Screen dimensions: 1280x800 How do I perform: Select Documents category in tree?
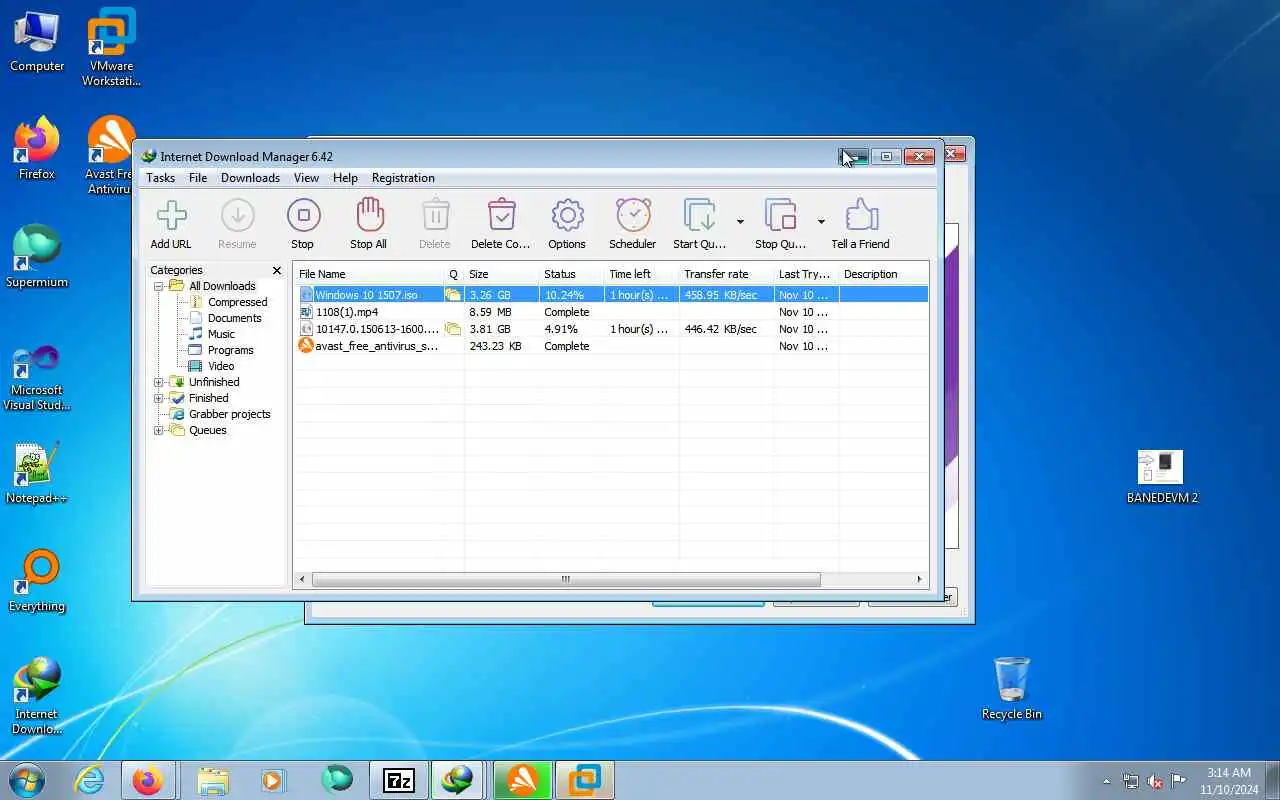coord(234,318)
